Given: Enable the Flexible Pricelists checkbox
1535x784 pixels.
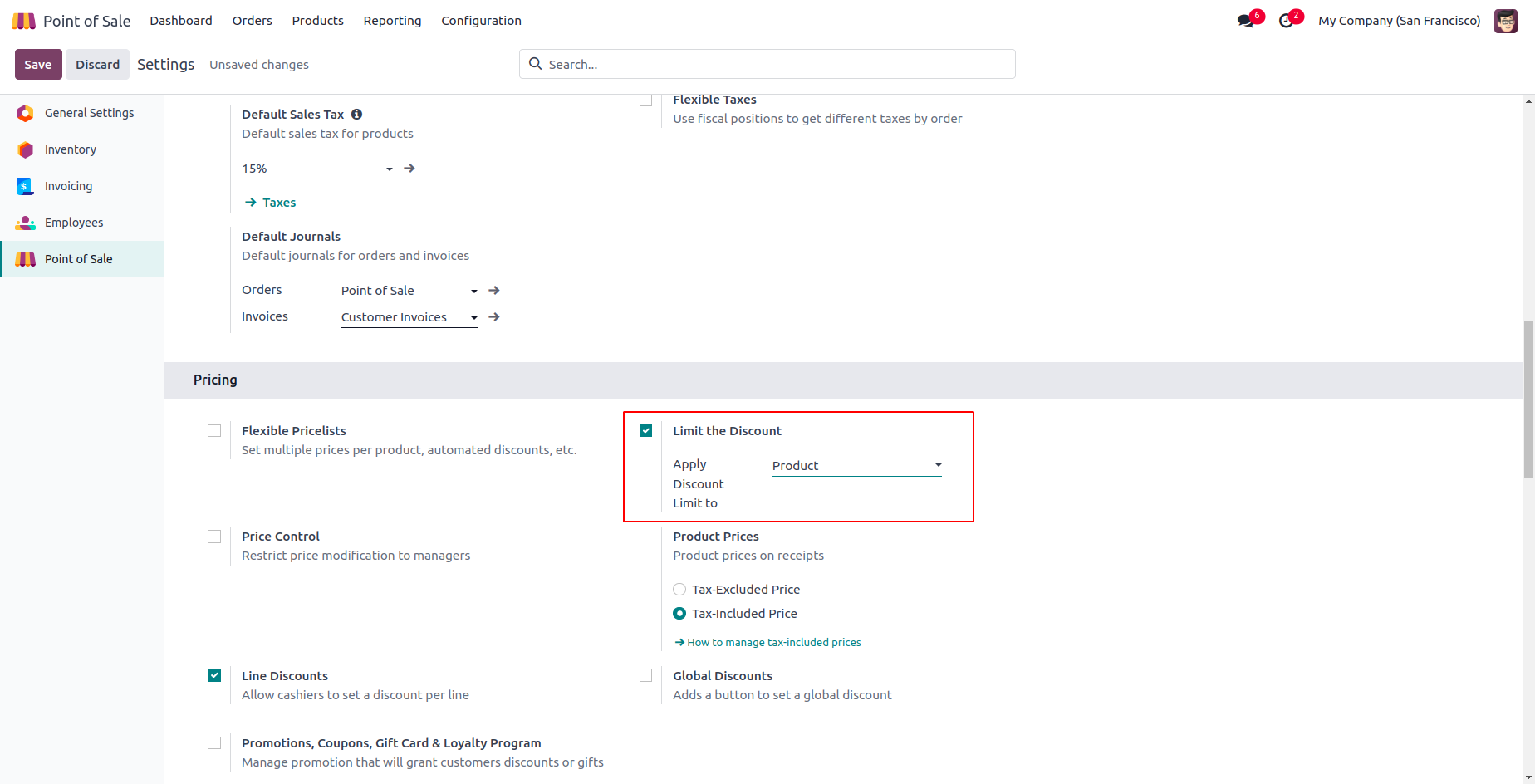Looking at the screenshot, I should point(214,431).
